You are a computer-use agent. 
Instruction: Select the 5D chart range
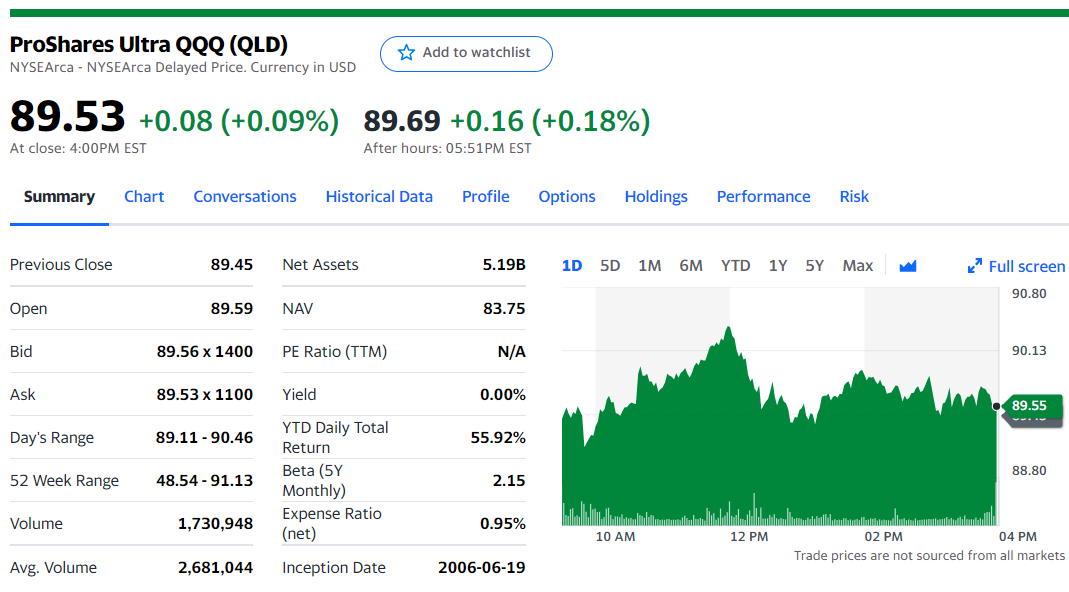pos(609,266)
